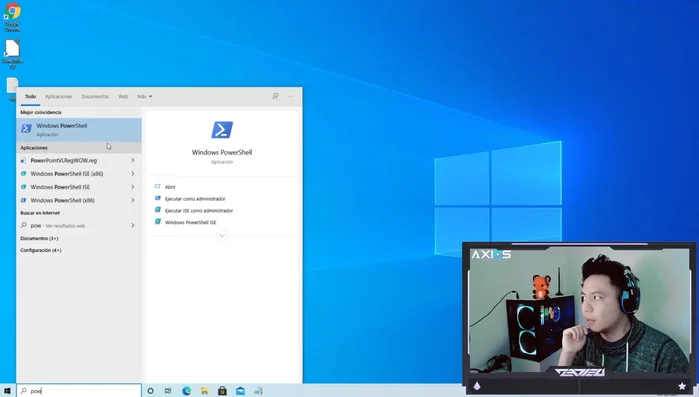Click the Windows PowerShell ISE result icon
This screenshot has width=699, height=397.
(x=23, y=187)
